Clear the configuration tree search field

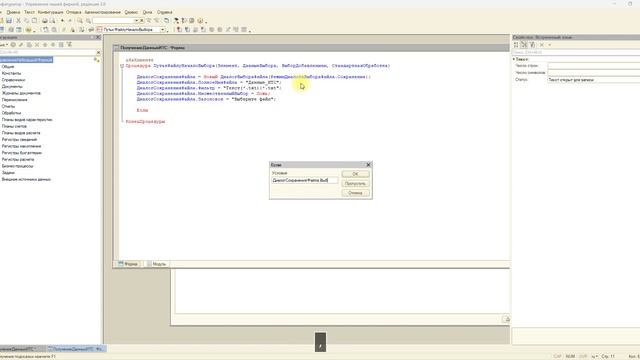pyautogui.click(x=98, y=52)
